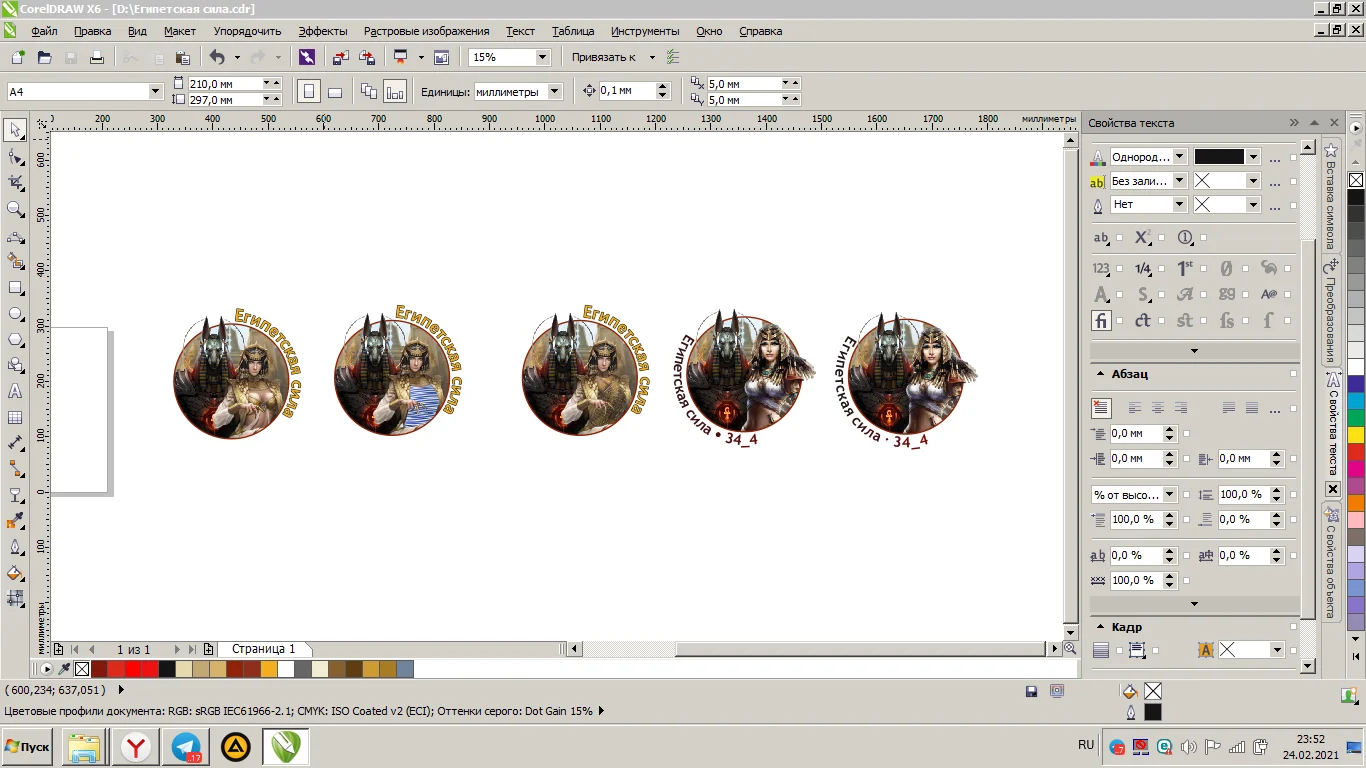
Task: Switch to the Страница 1 page tab
Action: point(263,649)
